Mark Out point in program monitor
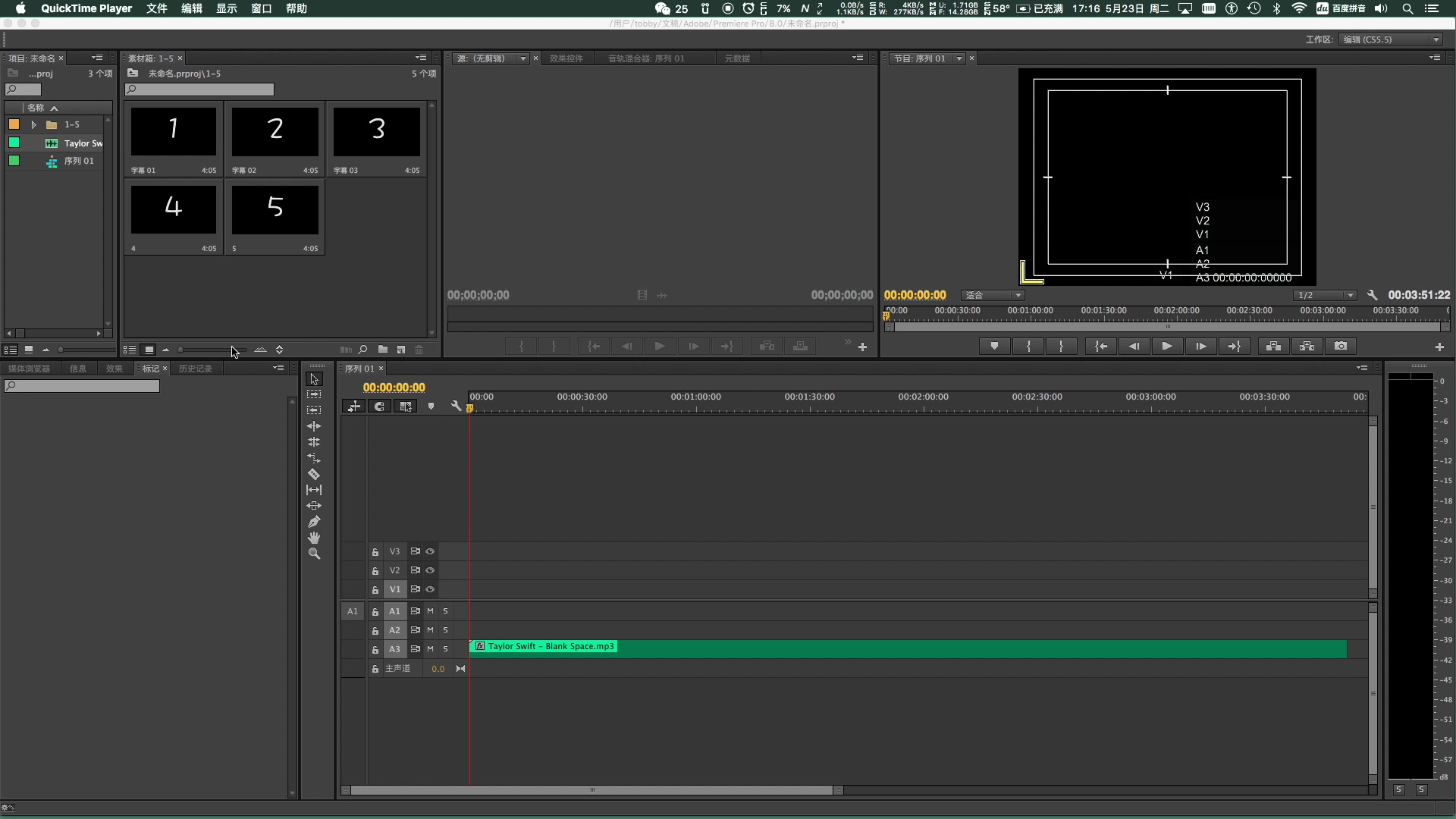 [x=1061, y=347]
